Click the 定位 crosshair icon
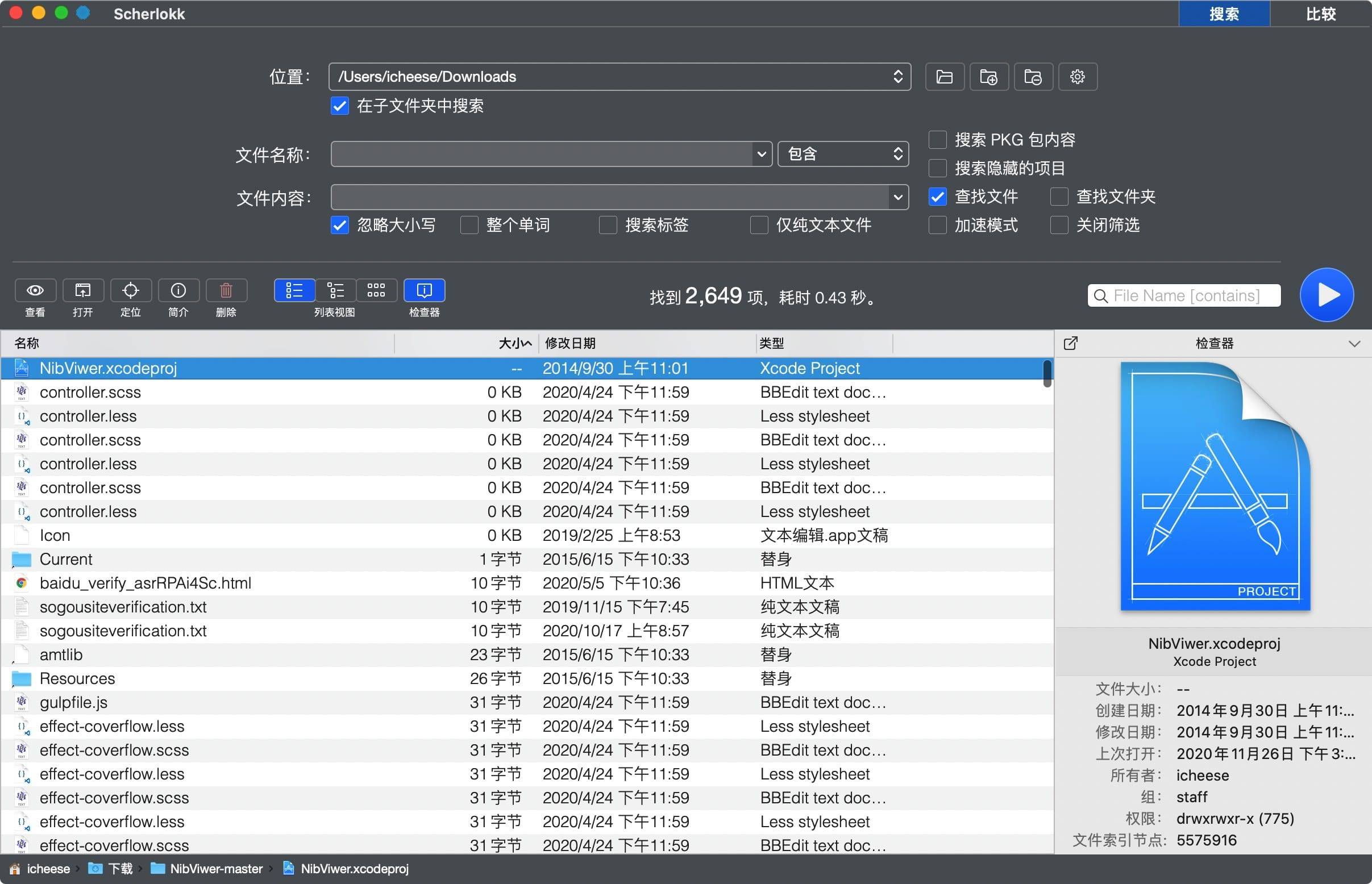Image resolution: width=1372 pixels, height=884 pixels. coord(130,290)
